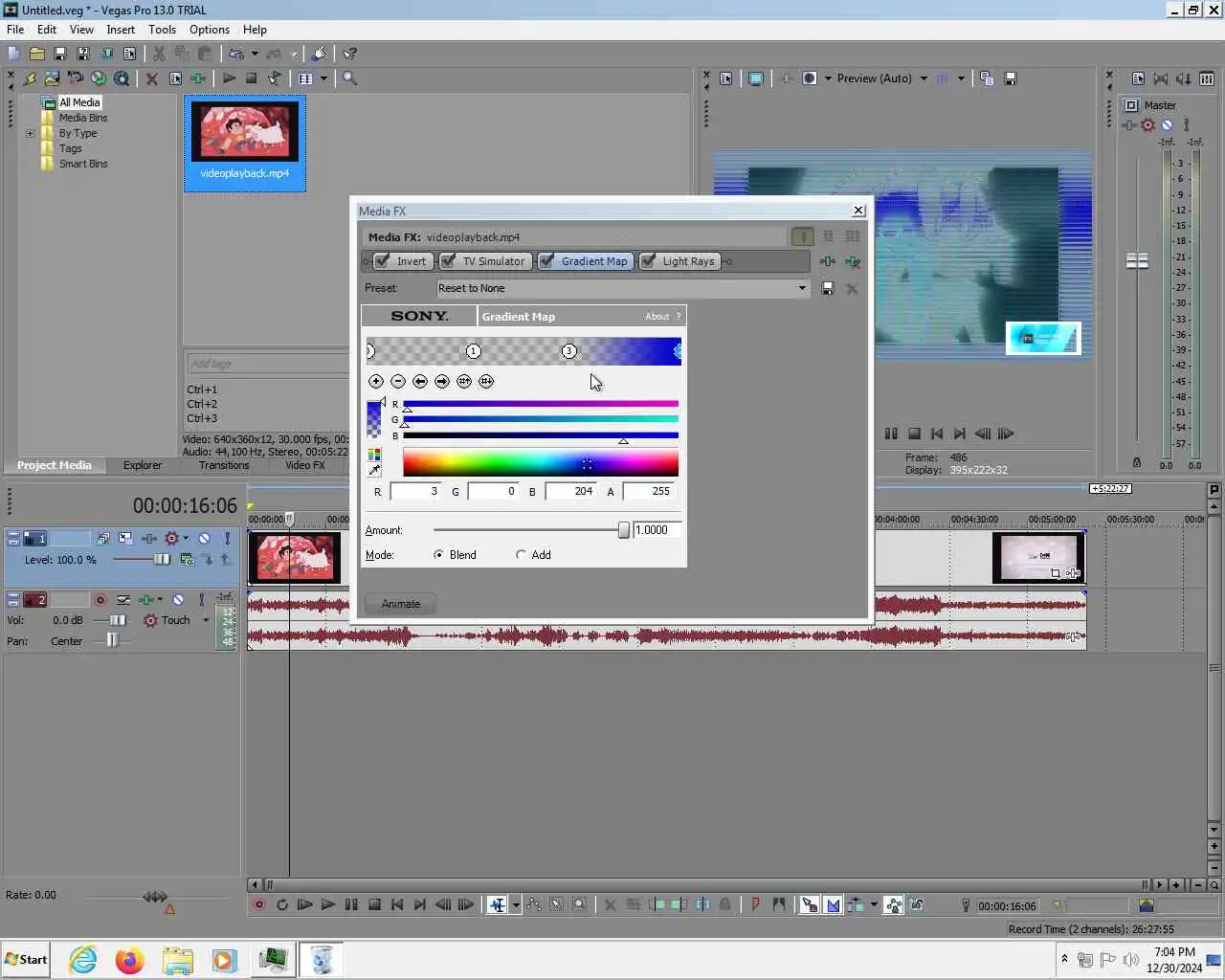Click the Save Snapshot icon in preview
This screenshot has width=1225, height=980.
(1010, 78)
